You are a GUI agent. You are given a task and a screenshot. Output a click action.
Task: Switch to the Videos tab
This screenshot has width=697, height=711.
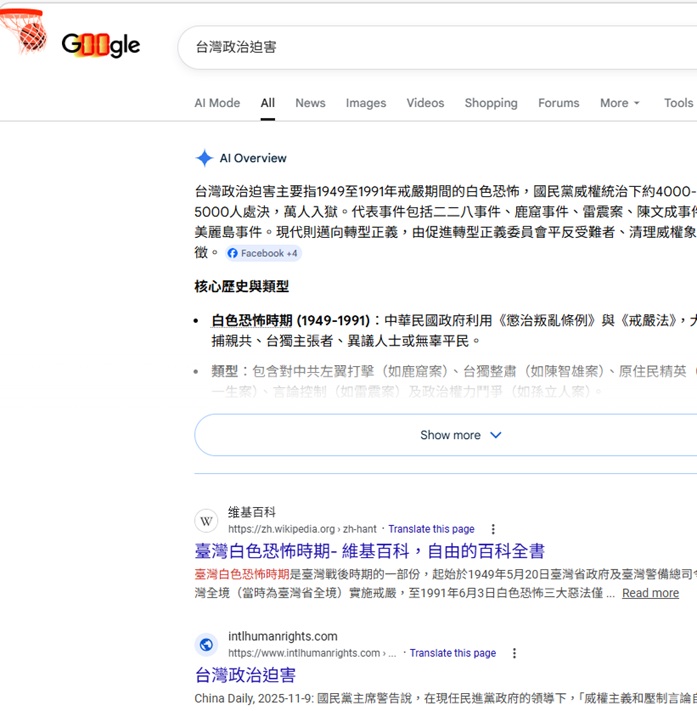[425, 103]
